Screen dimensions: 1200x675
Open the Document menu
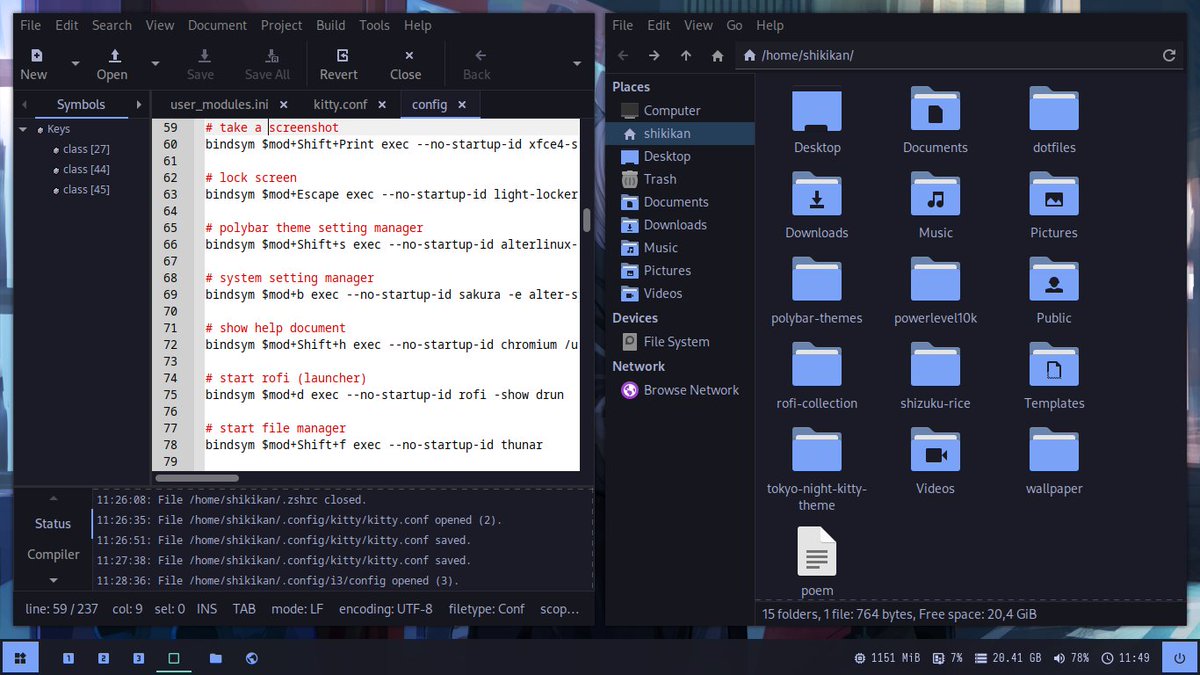point(217,25)
